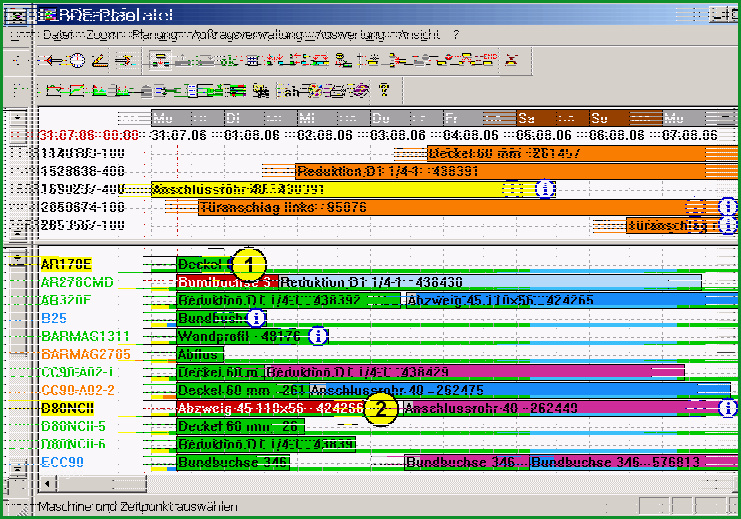Open the Auftragsverwaltung menu

(x=247, y=35)
